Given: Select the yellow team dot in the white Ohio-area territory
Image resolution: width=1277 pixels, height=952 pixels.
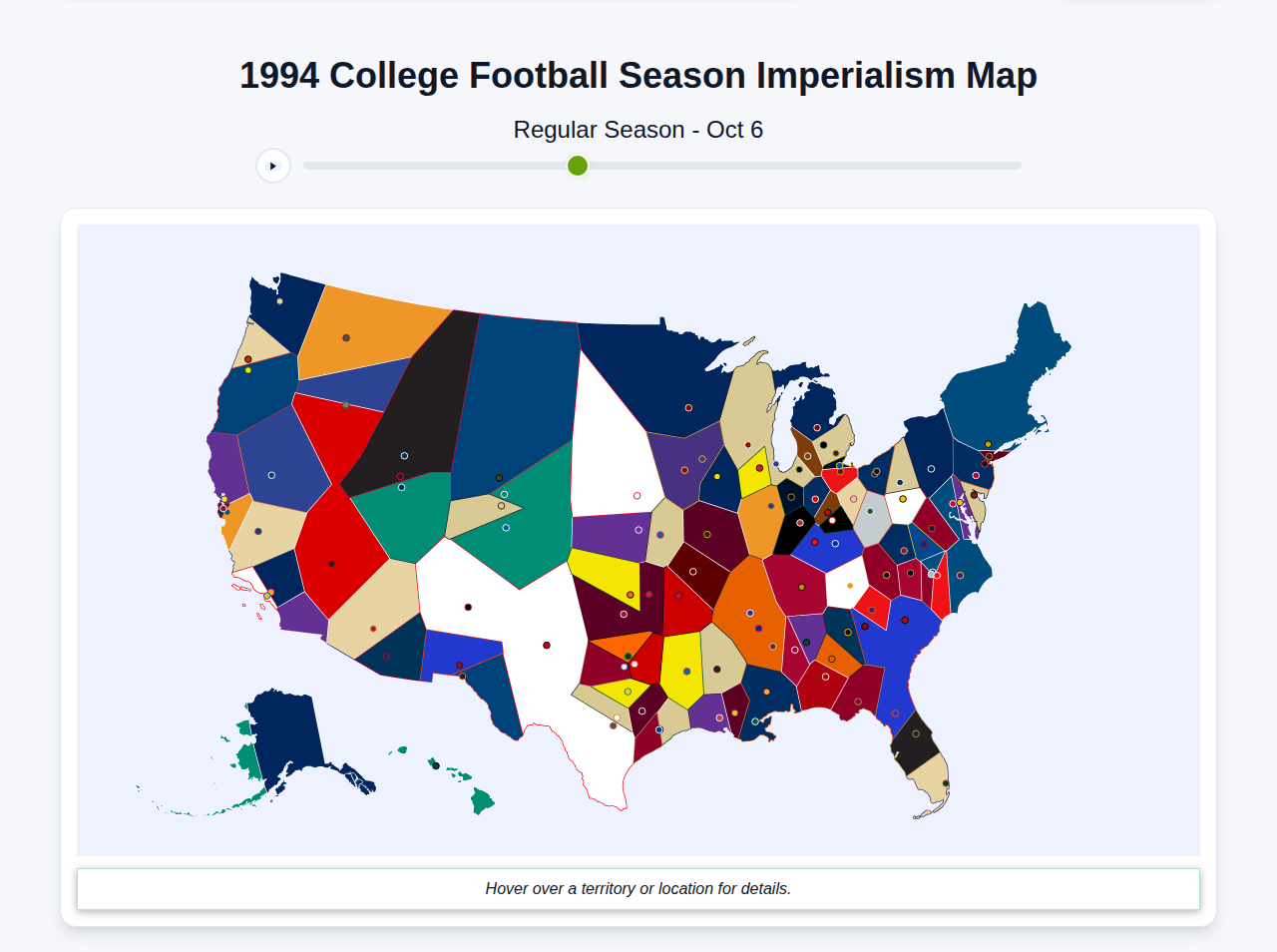Looking at the screenshot, I should (903, 499).
